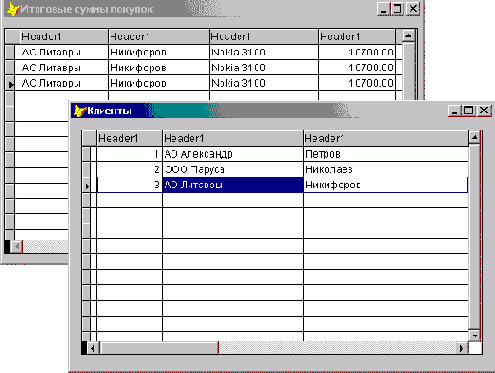The height and width of the screenshot is (373, 495).
Task: Select Nokia 3100 in the third row of Итоговые суммы
Action: 264,83
